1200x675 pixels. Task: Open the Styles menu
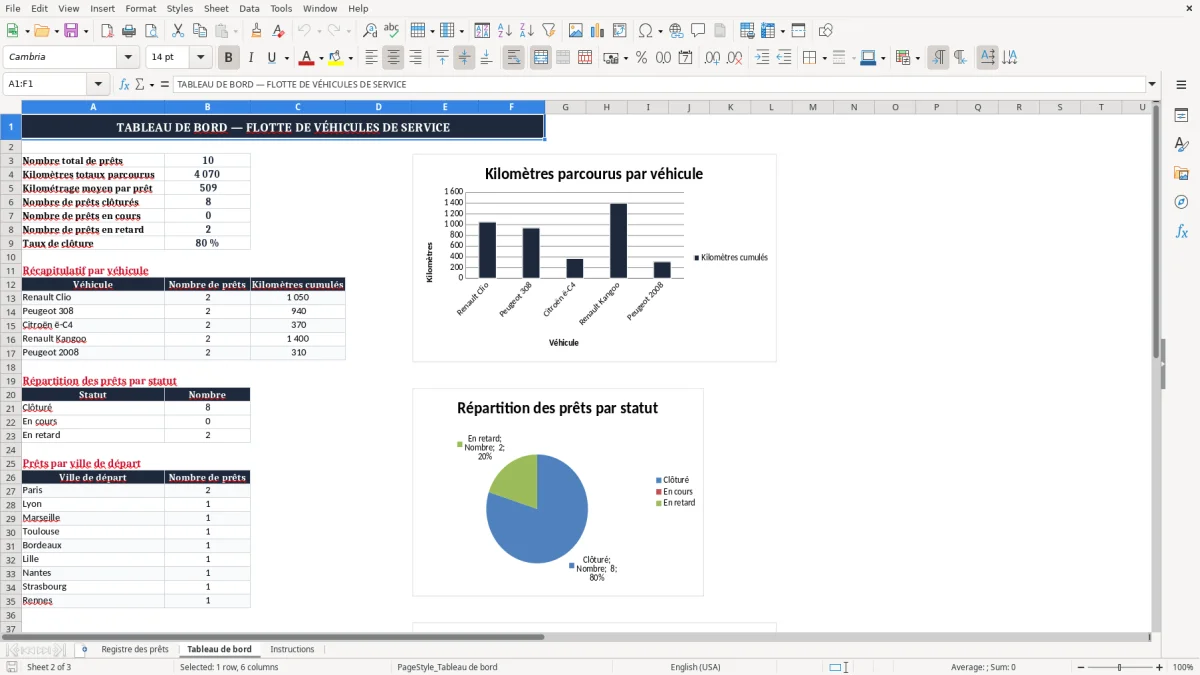click(180, 8)
